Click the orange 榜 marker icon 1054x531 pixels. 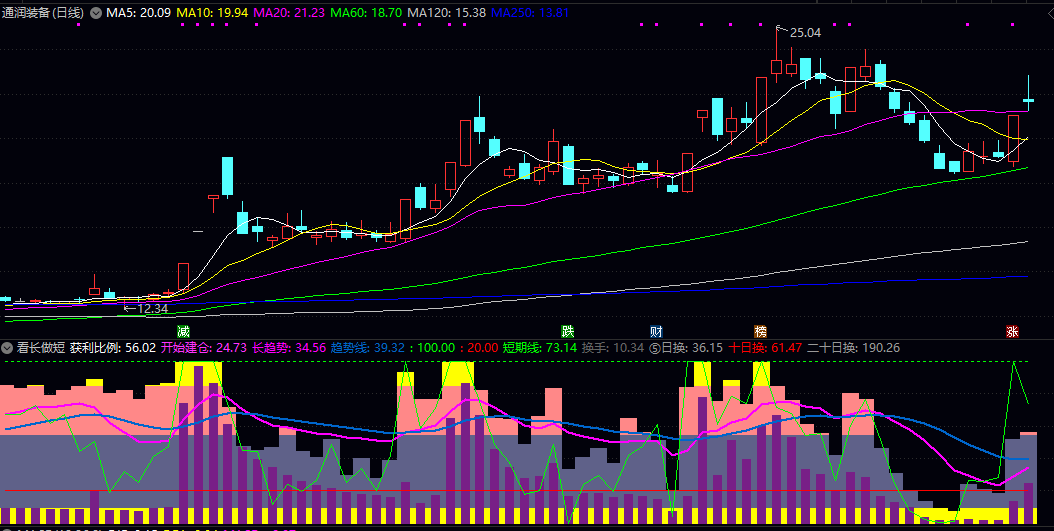click(x=760, y=331)
